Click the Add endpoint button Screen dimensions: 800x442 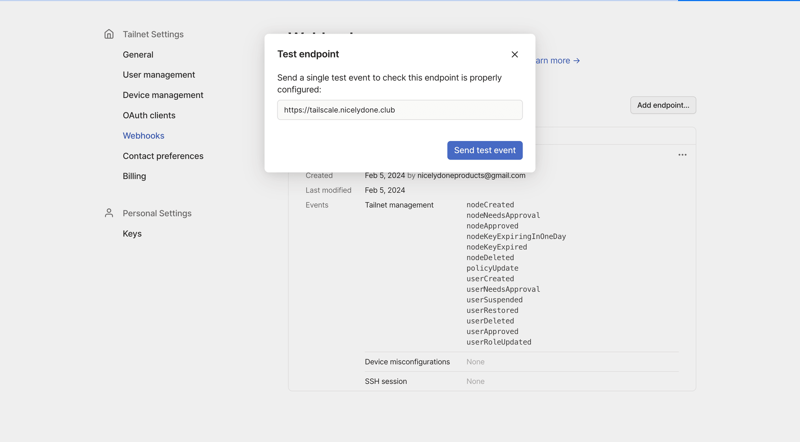pos(663,105)
